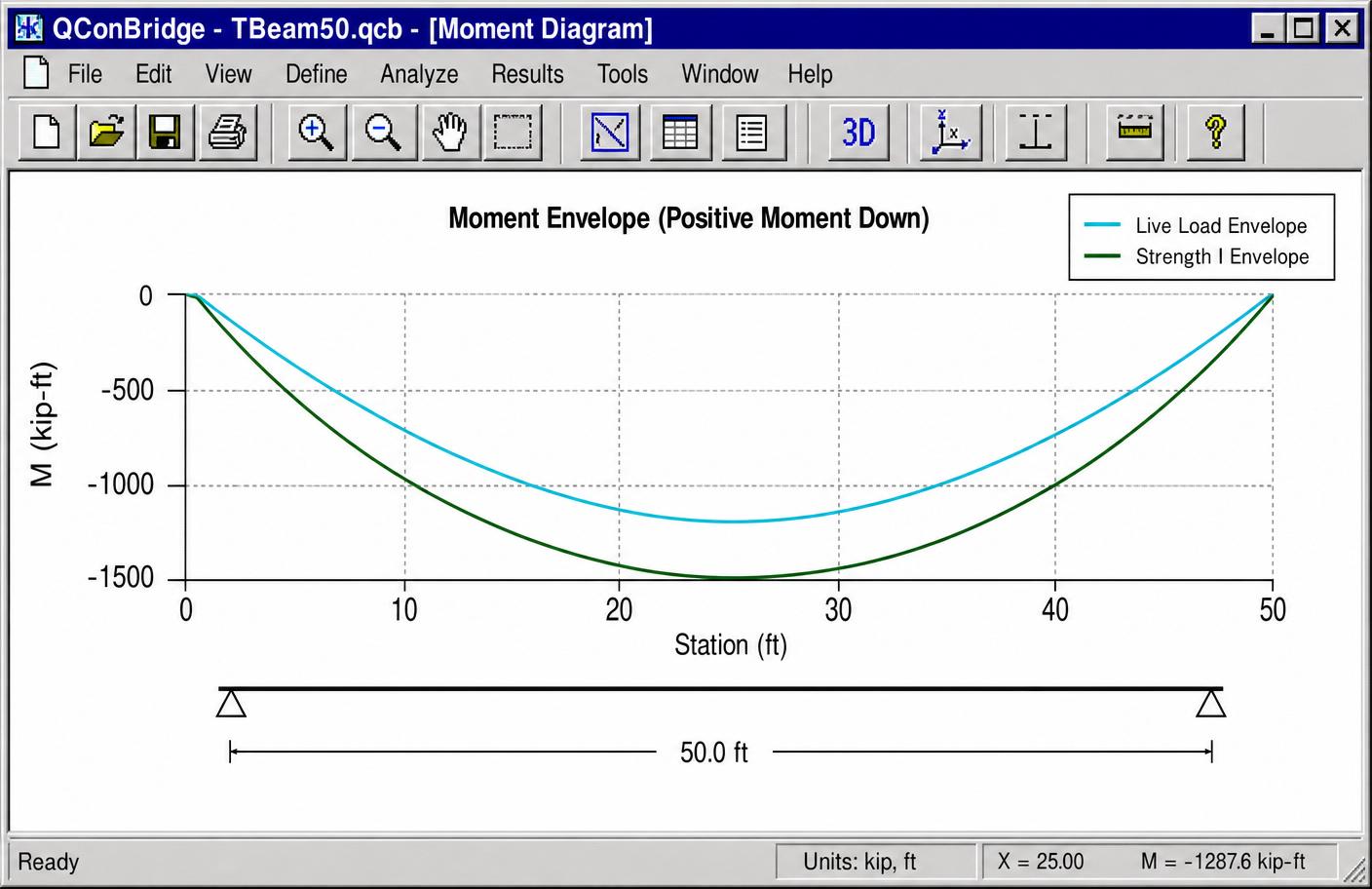This screenshot has height=889, width=1372.
Task: Click the coordinate axes icon
Action: (x=950, y=132)
